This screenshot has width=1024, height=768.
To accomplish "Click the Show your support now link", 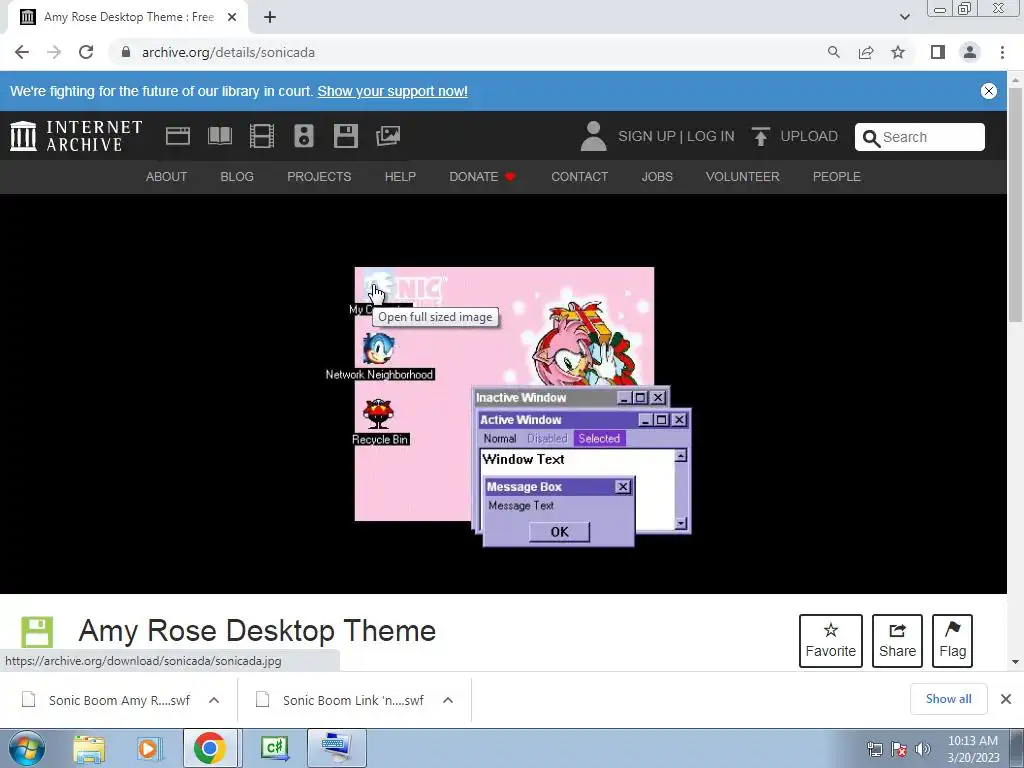I will click(392, 91).
